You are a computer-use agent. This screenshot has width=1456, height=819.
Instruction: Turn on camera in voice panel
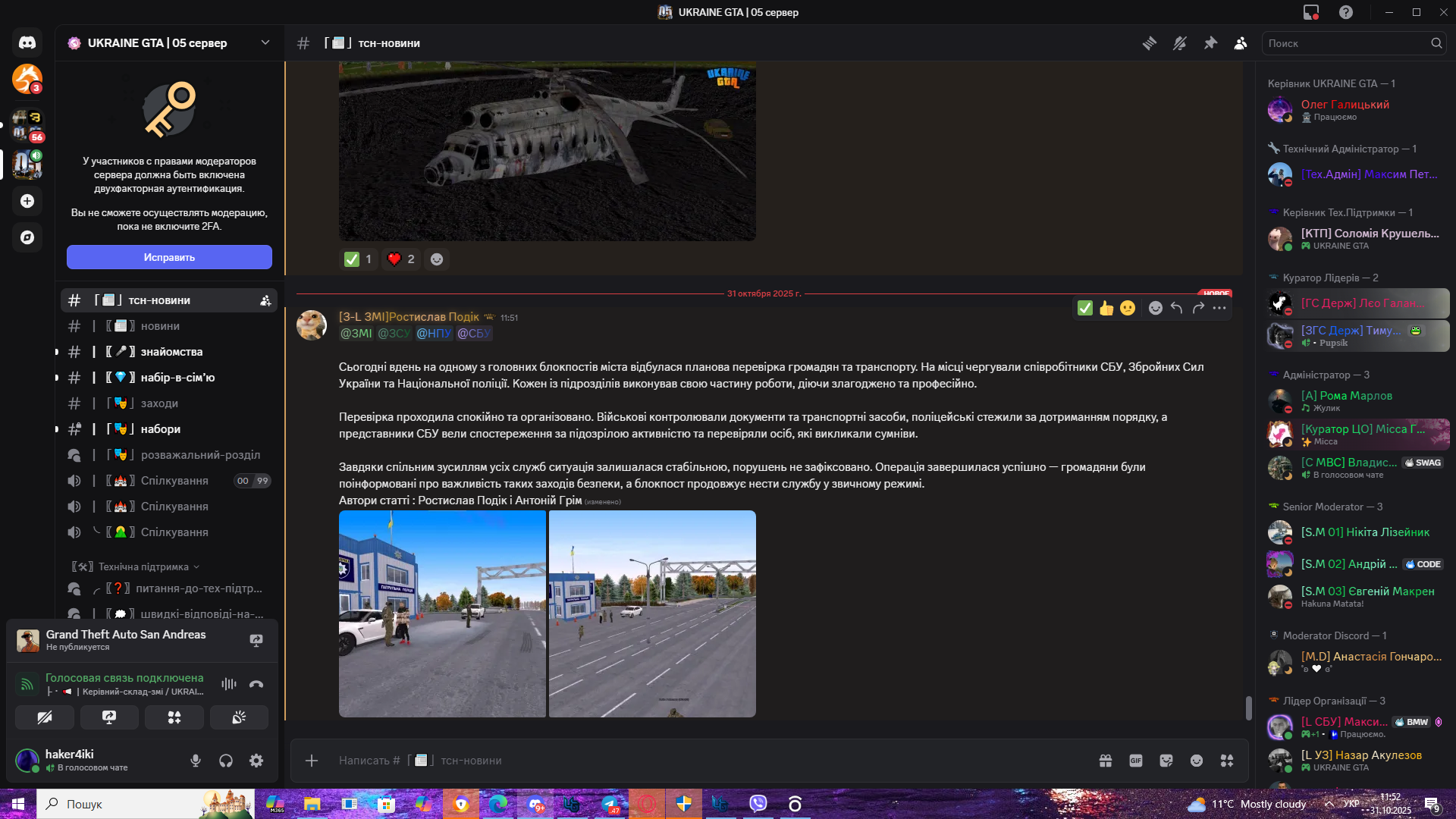[x=45, y=717]
